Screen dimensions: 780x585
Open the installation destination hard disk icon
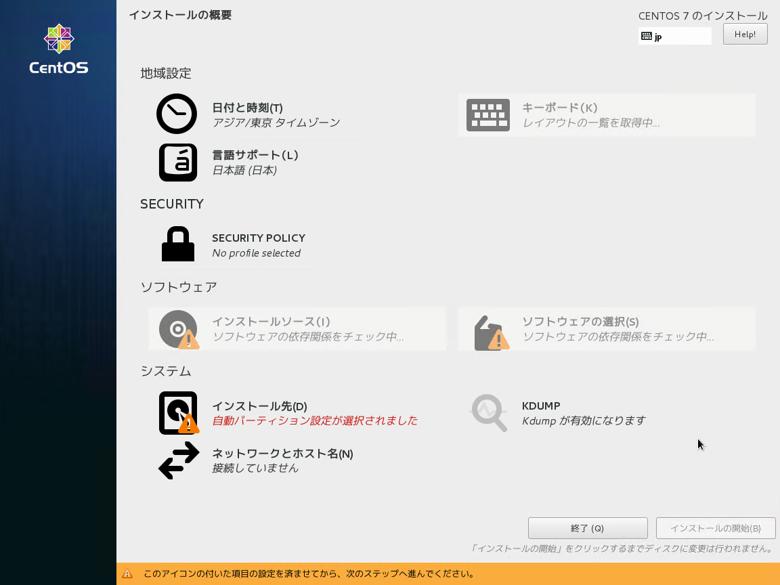pyautogui.click(x=179, y=413)
